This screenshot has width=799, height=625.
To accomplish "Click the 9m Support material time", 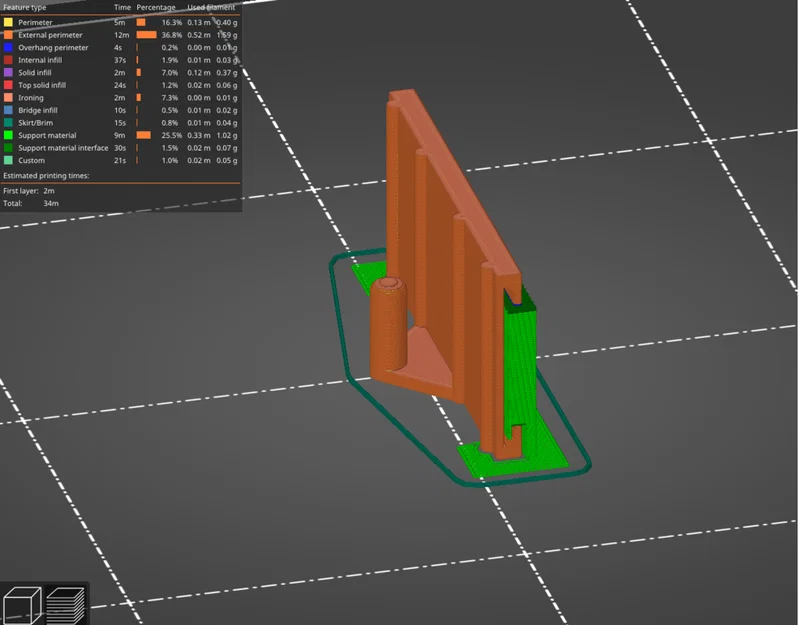I will point(120,135).
